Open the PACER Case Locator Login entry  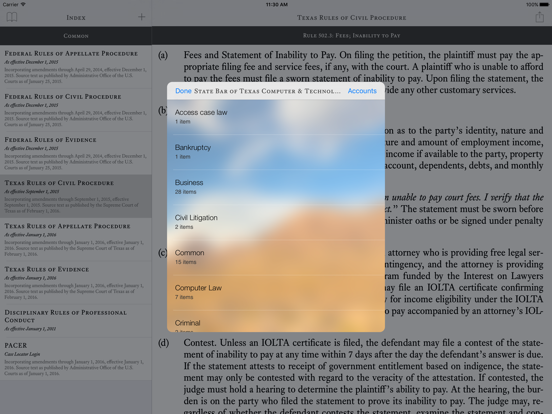point(76,359)
